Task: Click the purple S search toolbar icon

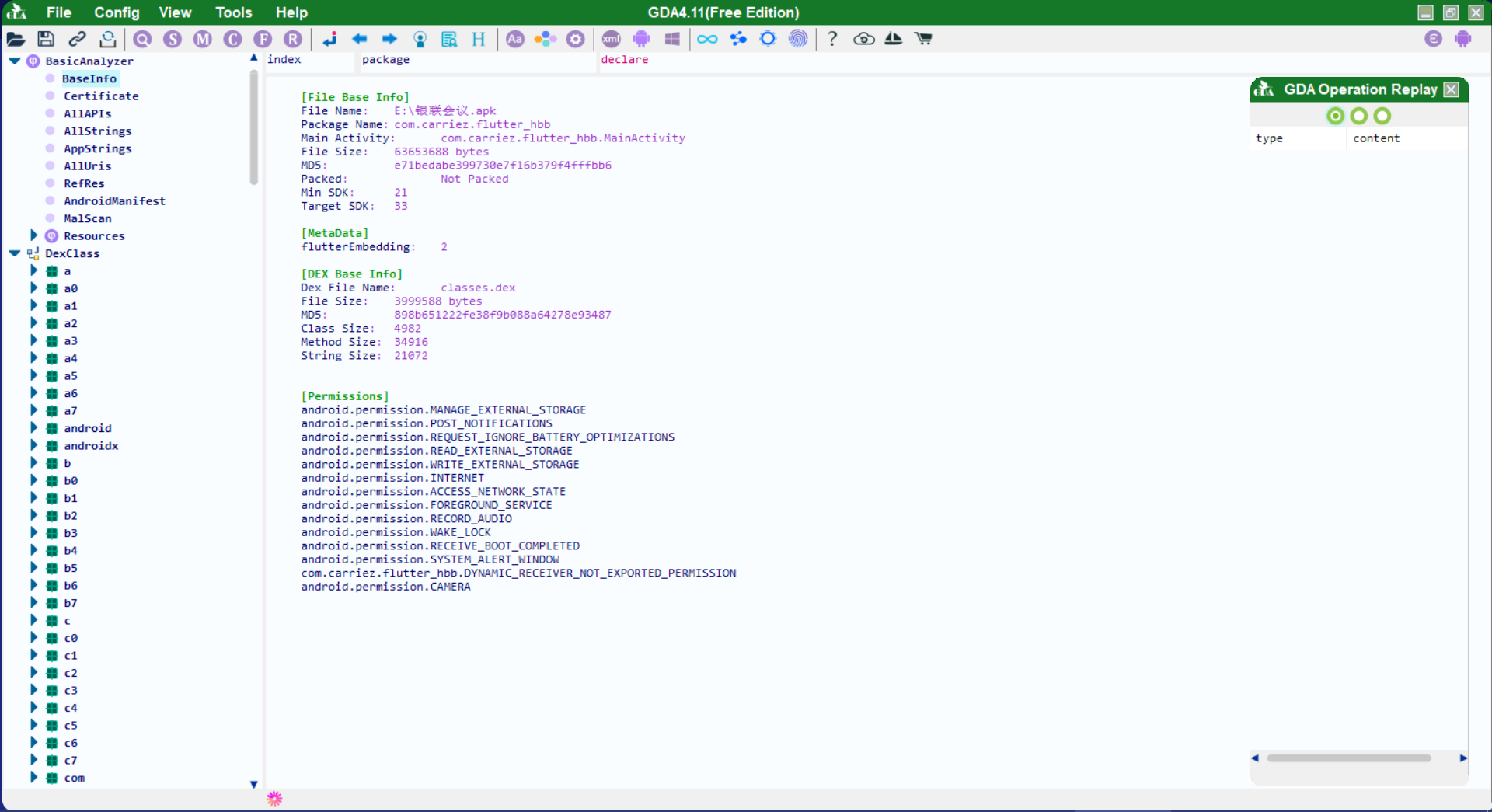Action: (x=173, y=39)
